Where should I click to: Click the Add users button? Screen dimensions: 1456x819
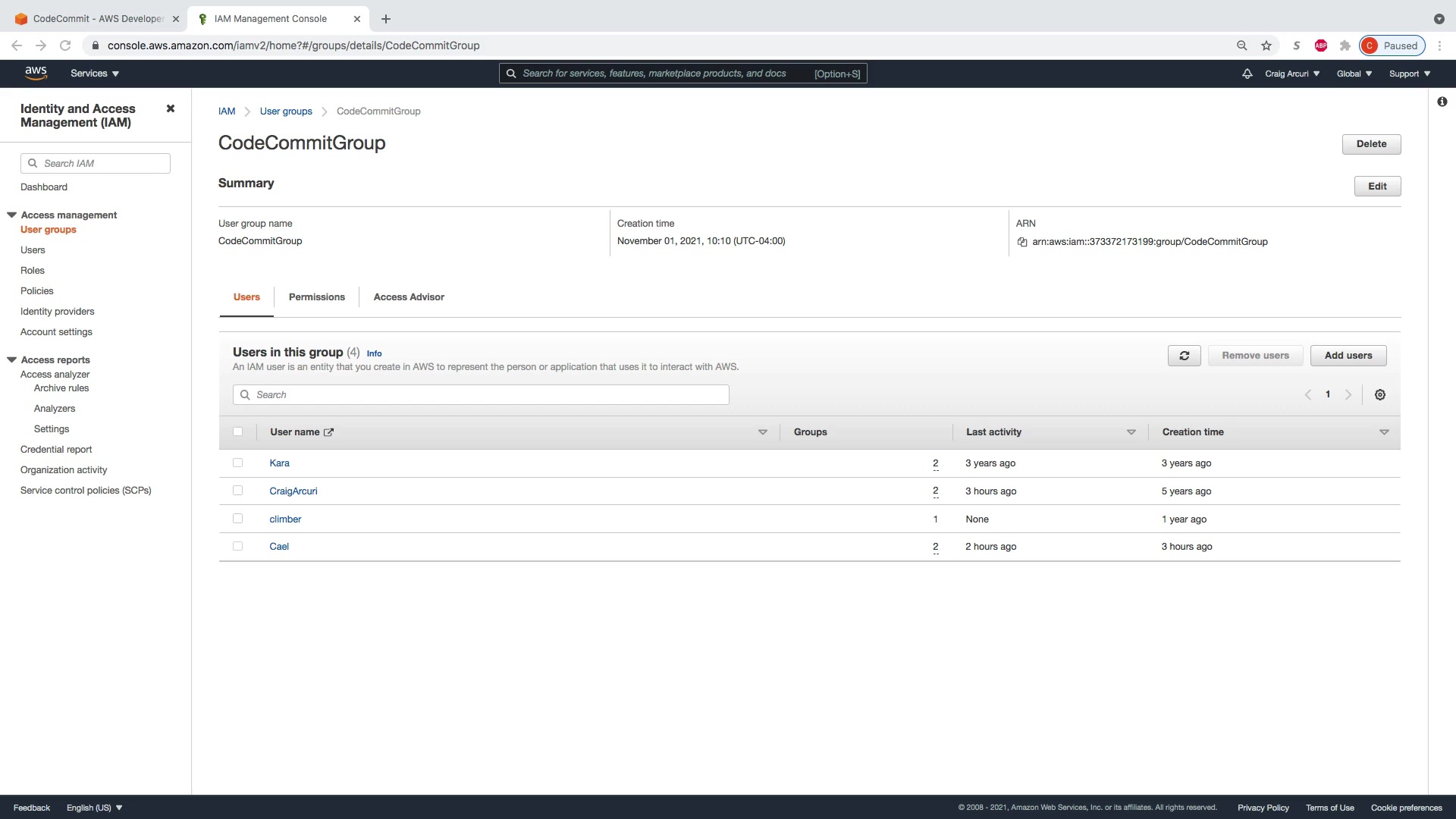coord(1348,356)
